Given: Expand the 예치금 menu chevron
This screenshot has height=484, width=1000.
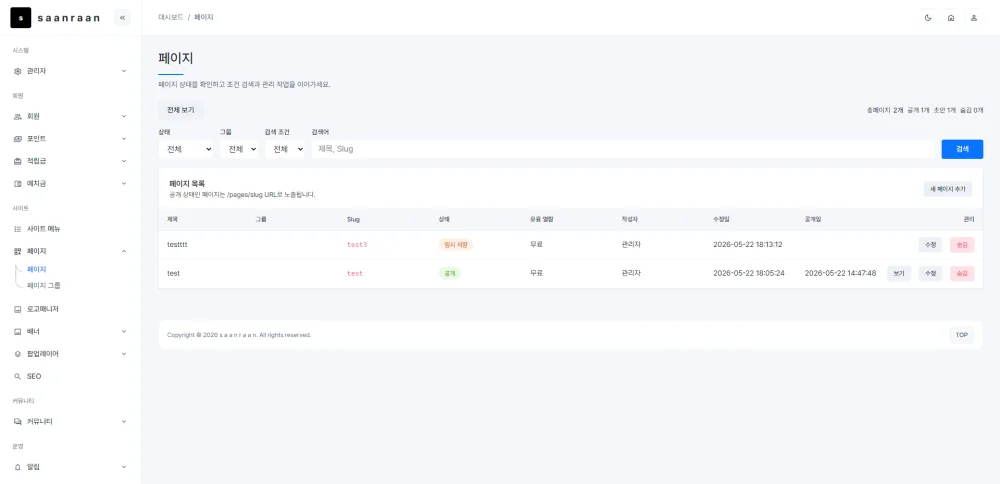Looking at the screenshot, I should coord(124,184).
